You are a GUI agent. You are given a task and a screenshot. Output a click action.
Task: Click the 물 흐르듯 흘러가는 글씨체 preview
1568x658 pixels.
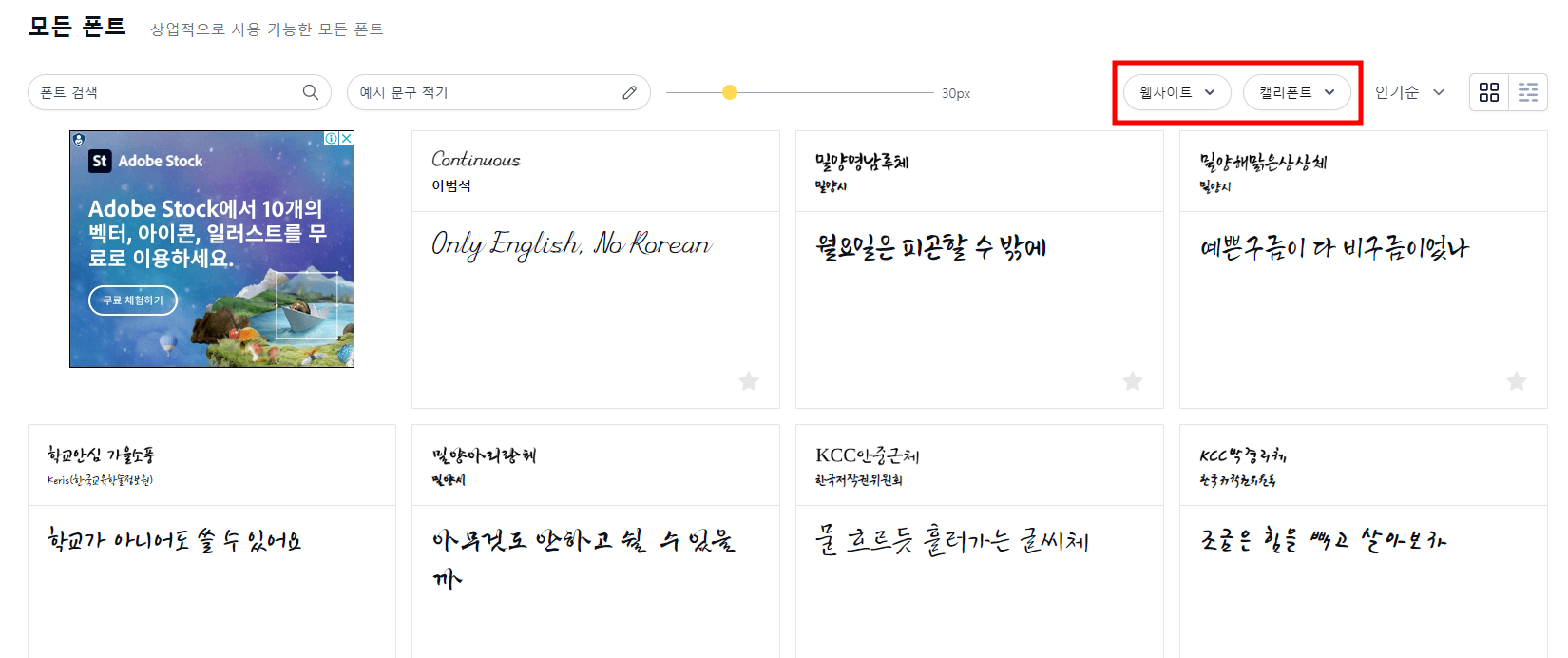(952, 540)
